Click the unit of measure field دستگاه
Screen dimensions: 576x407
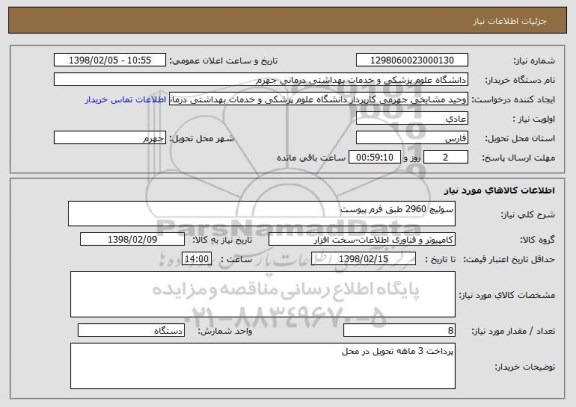(x=131, y=331)
